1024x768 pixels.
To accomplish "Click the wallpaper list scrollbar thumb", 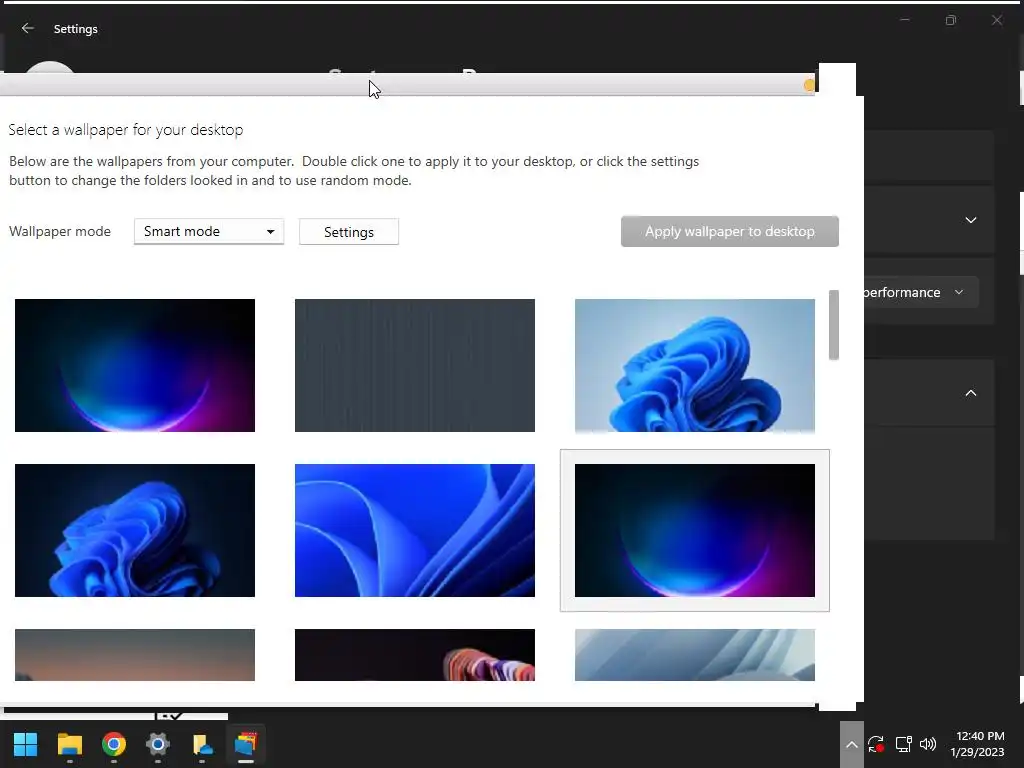I will click(x=834, y=325).
